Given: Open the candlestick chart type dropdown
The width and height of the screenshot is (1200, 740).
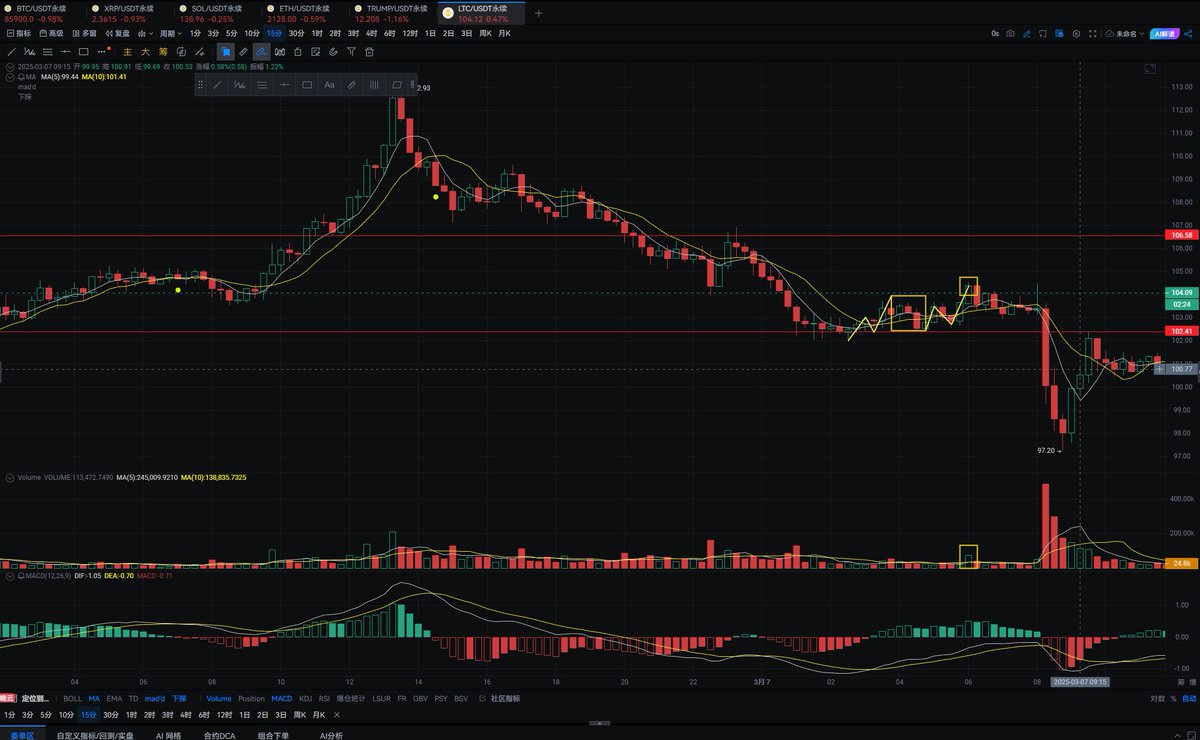Looking at the screenshot, I should (x=145, y=33).
